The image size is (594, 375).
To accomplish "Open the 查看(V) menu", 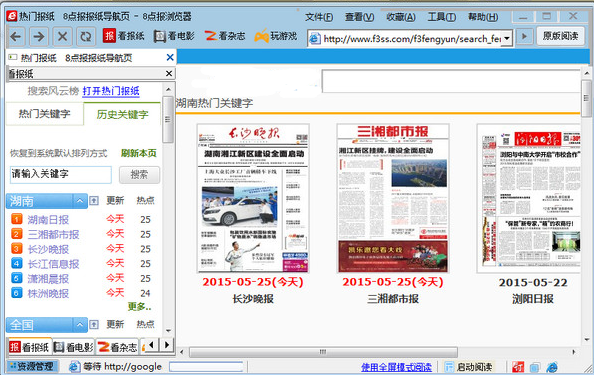I will [359, 17].
